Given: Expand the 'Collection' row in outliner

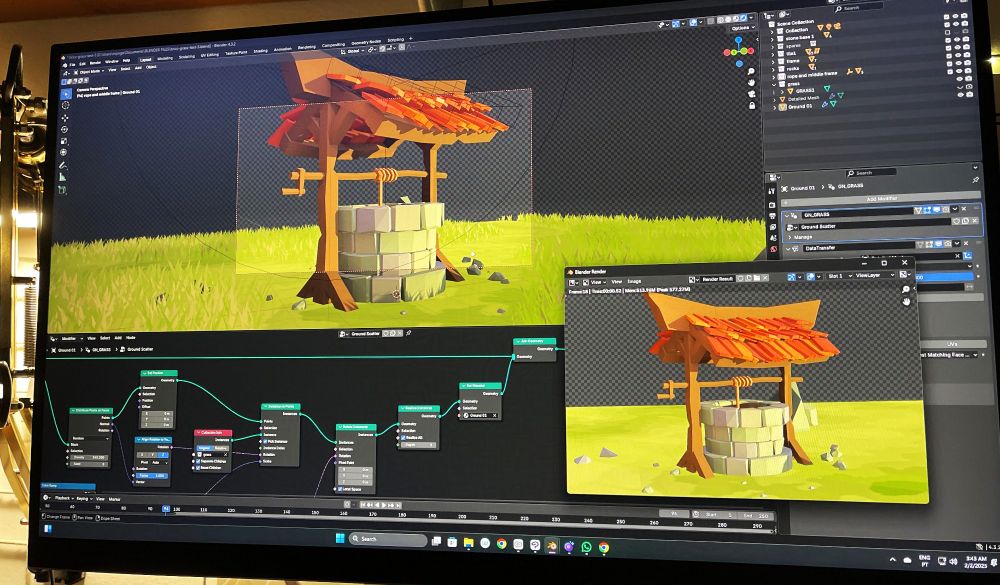Looking at the screenshot, I should coord(773,30).
